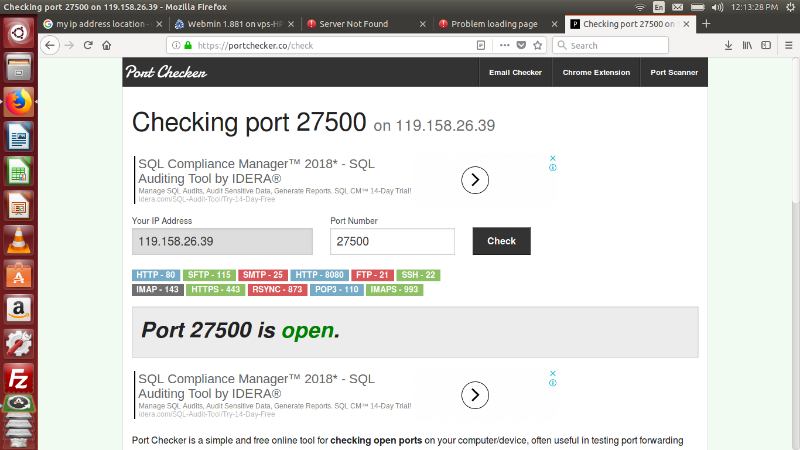Select the SSH - 22 port tag
This screenshot has height=450, width=800.
[417, 275]
